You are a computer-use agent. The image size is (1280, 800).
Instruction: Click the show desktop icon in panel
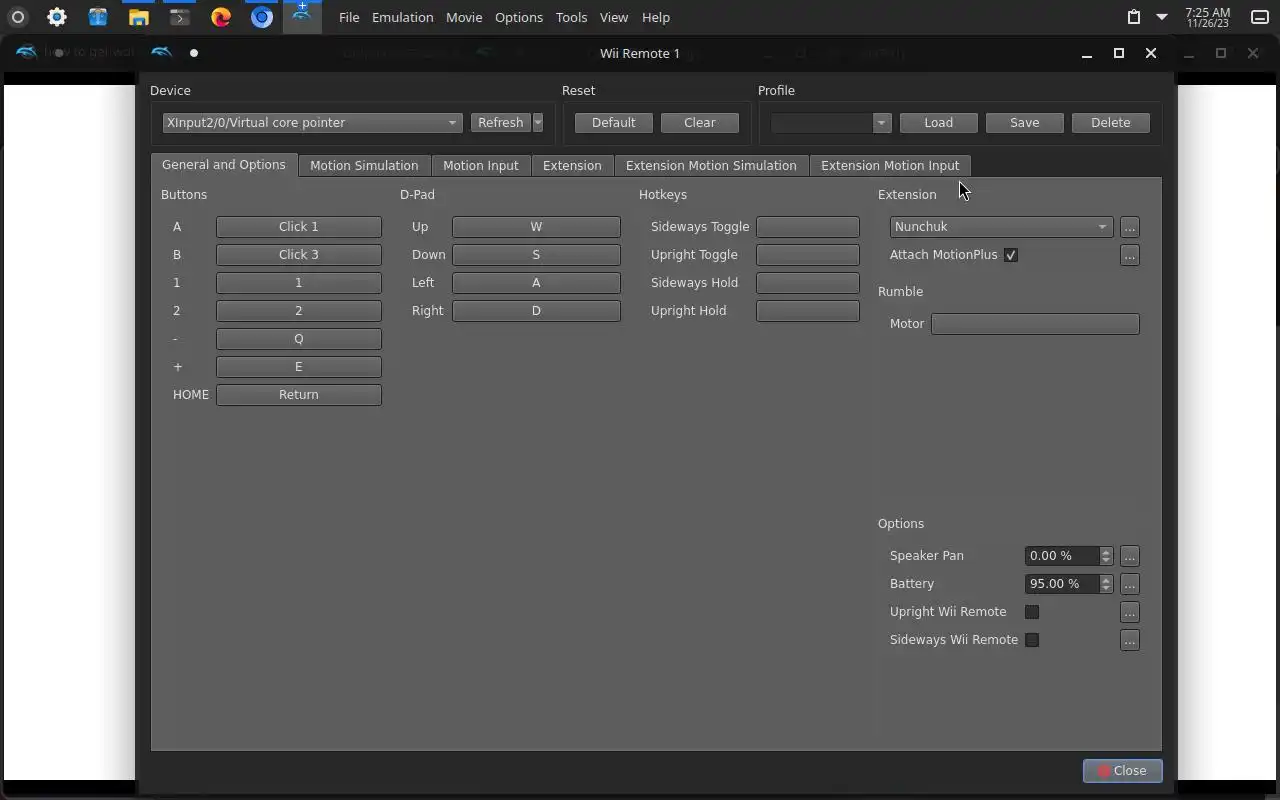pos(1260,17)
